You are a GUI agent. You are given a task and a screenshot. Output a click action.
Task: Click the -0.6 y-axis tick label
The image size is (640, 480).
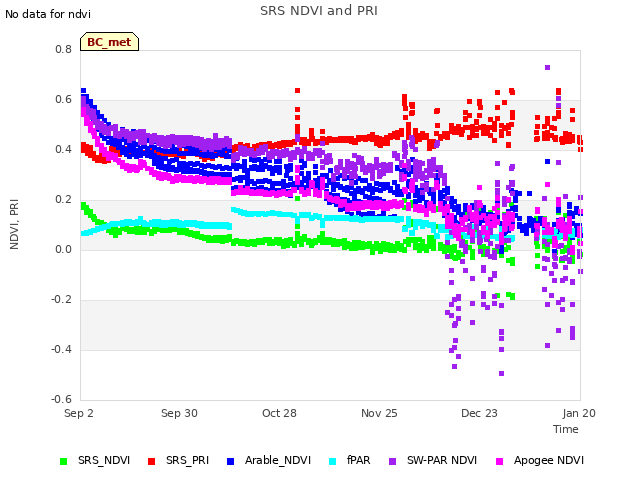[62, 399]
